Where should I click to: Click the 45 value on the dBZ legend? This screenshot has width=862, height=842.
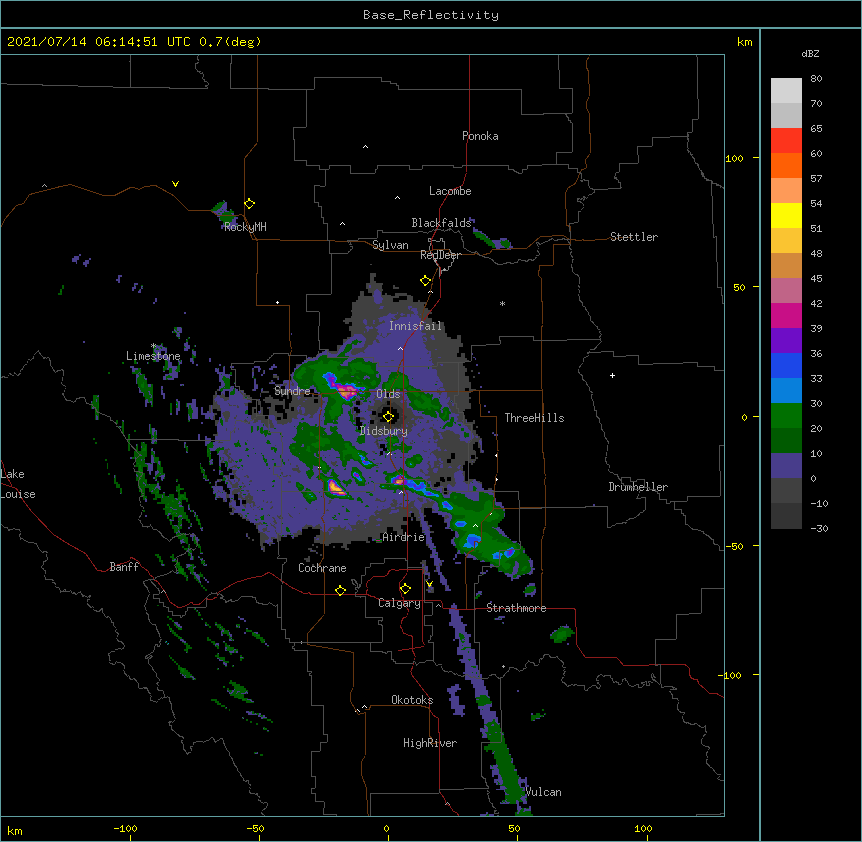(816, 279)
